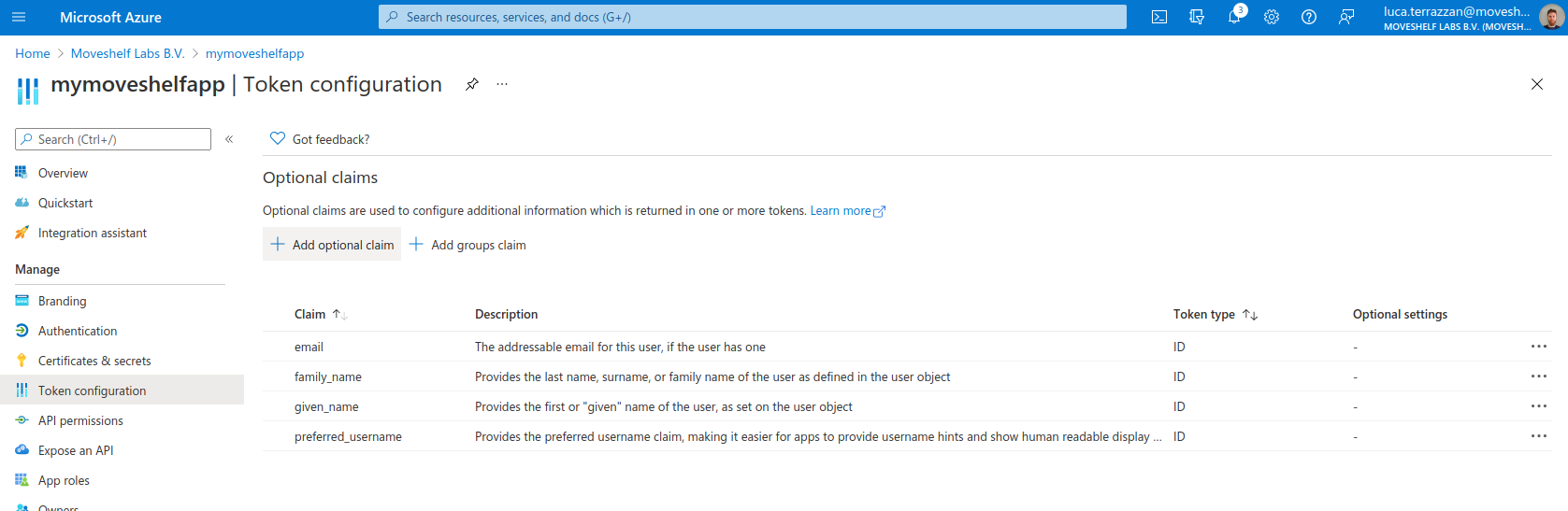
Task: Open Authentication settings
Action: [x=78, y=331]
